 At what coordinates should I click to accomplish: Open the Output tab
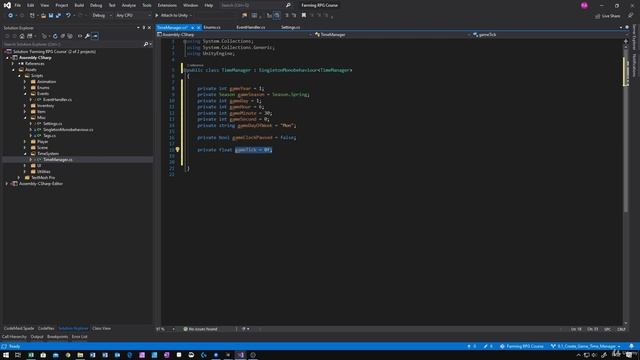(37, 337)
